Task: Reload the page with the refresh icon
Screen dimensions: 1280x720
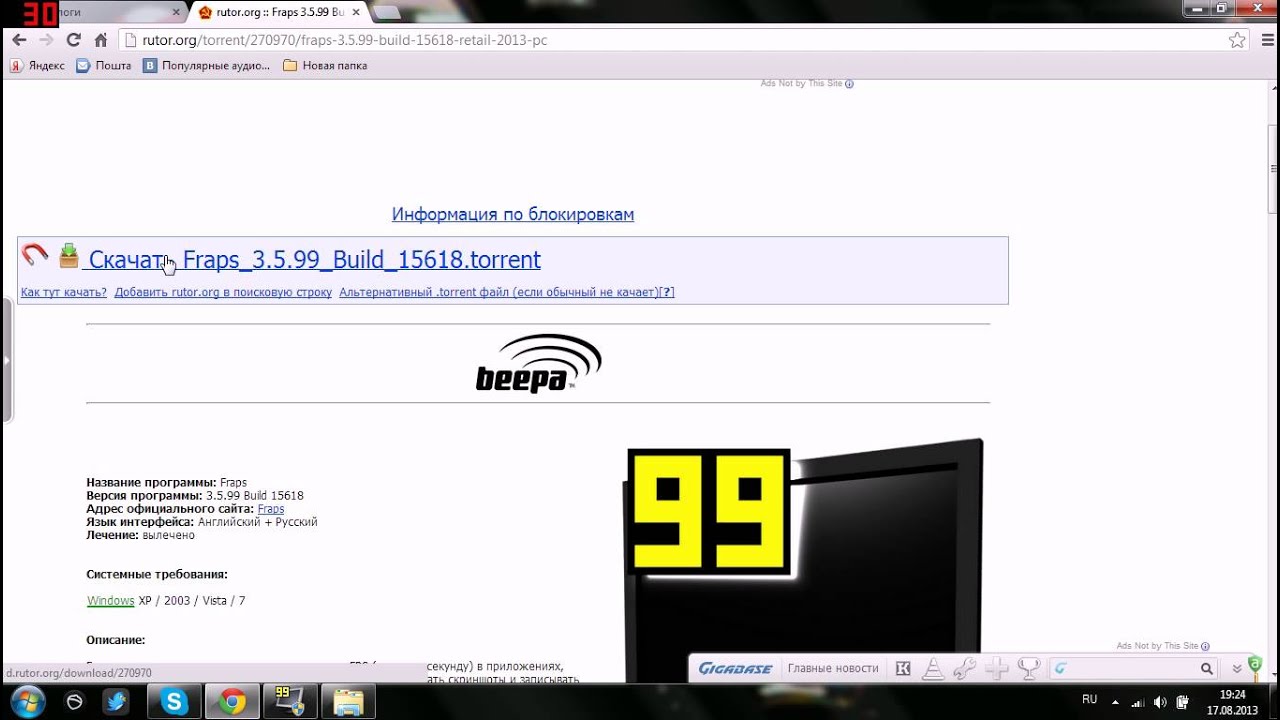Action: tap(73, 40)
